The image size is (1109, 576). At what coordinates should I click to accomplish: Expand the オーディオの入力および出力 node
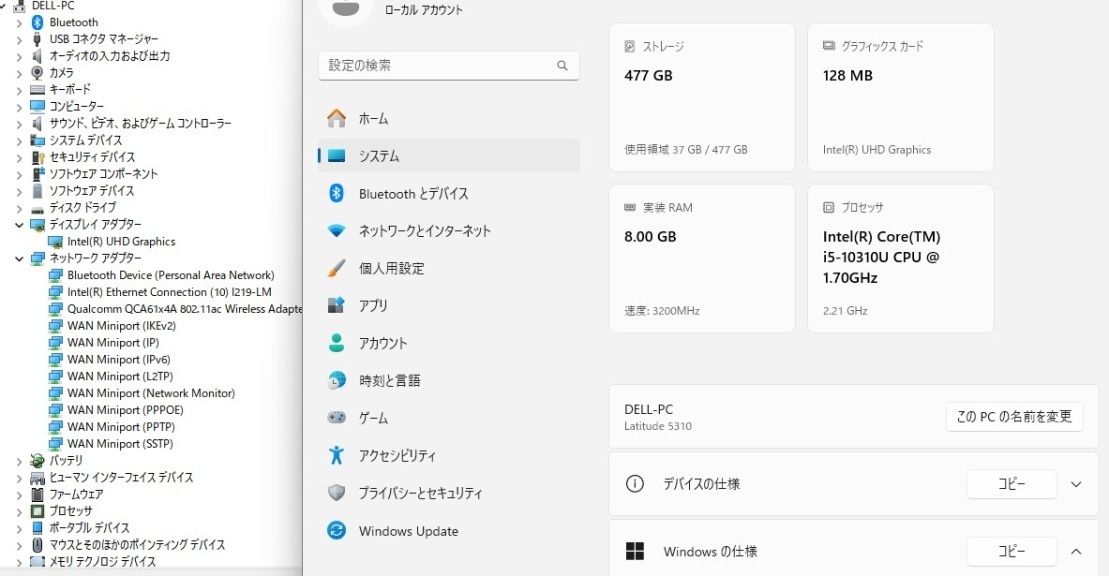coord(19,56)
